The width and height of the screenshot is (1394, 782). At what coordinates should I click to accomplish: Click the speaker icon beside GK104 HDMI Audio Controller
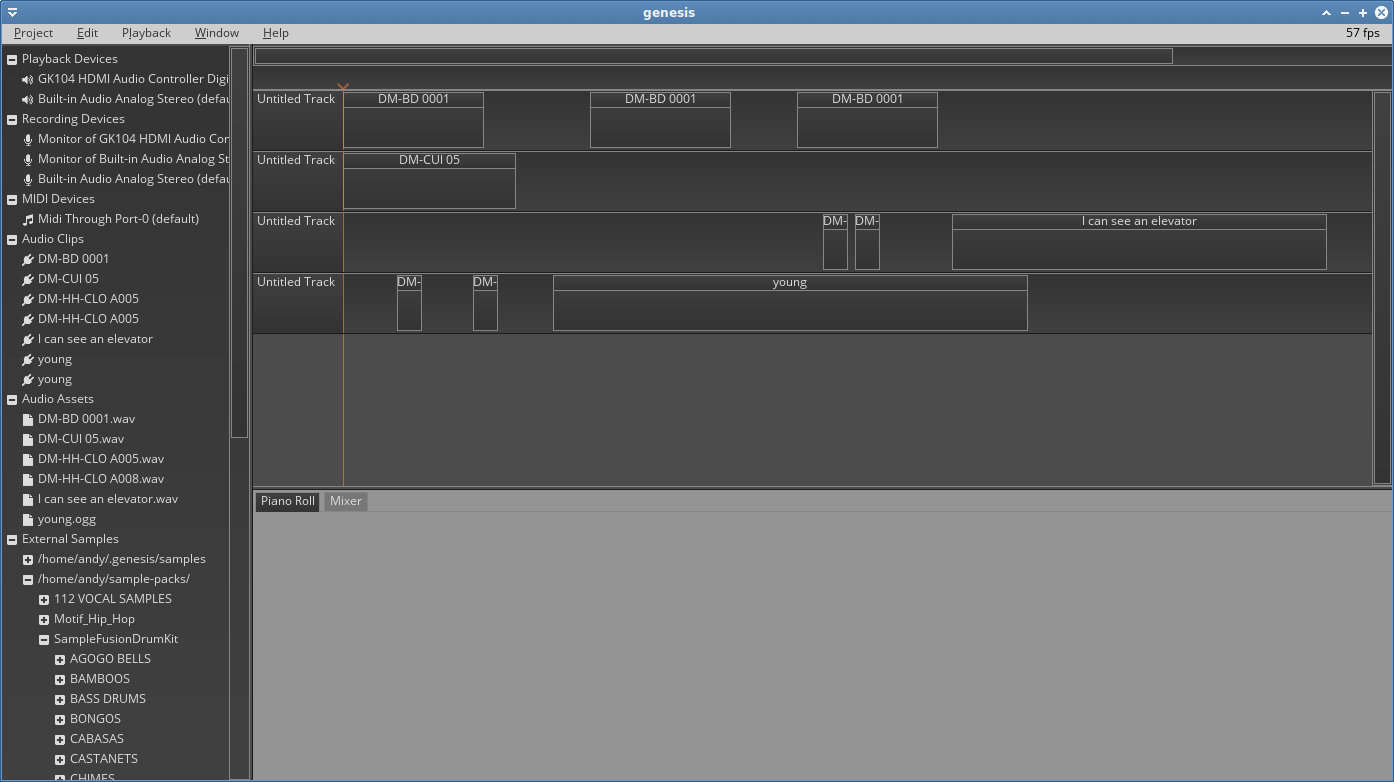28,79
